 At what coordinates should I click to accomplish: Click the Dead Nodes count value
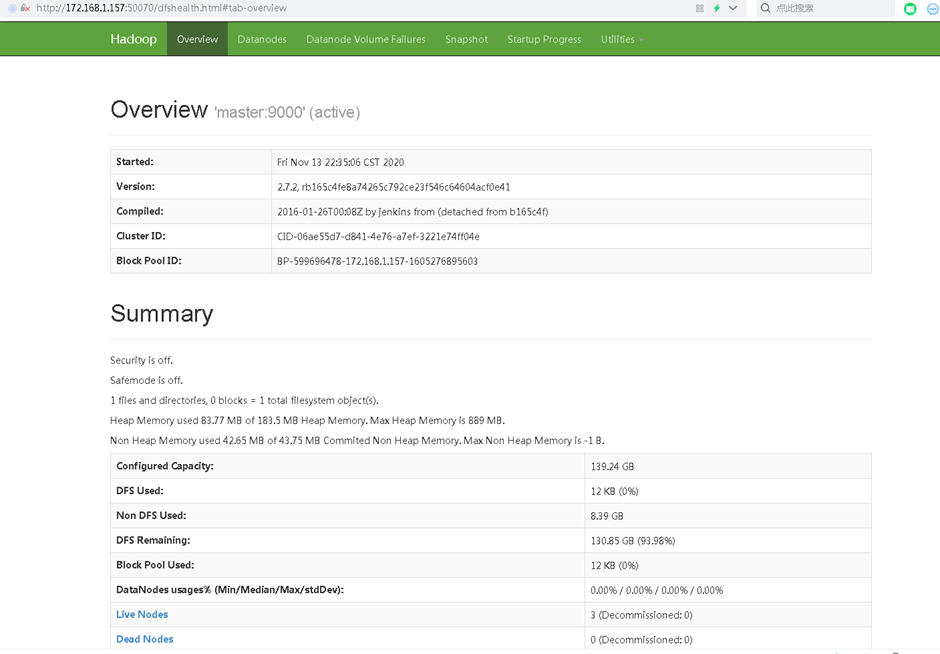pos(641,640)
